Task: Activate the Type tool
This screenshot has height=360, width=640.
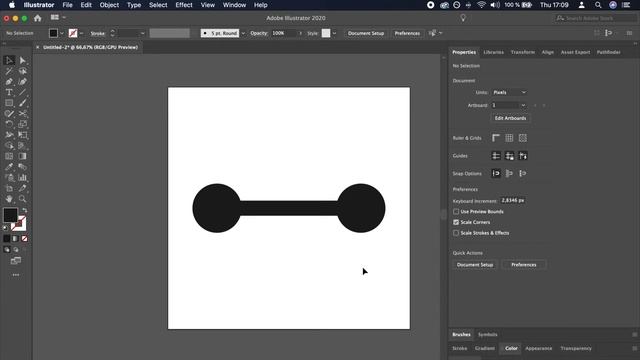Action: [x=9, y=92]
